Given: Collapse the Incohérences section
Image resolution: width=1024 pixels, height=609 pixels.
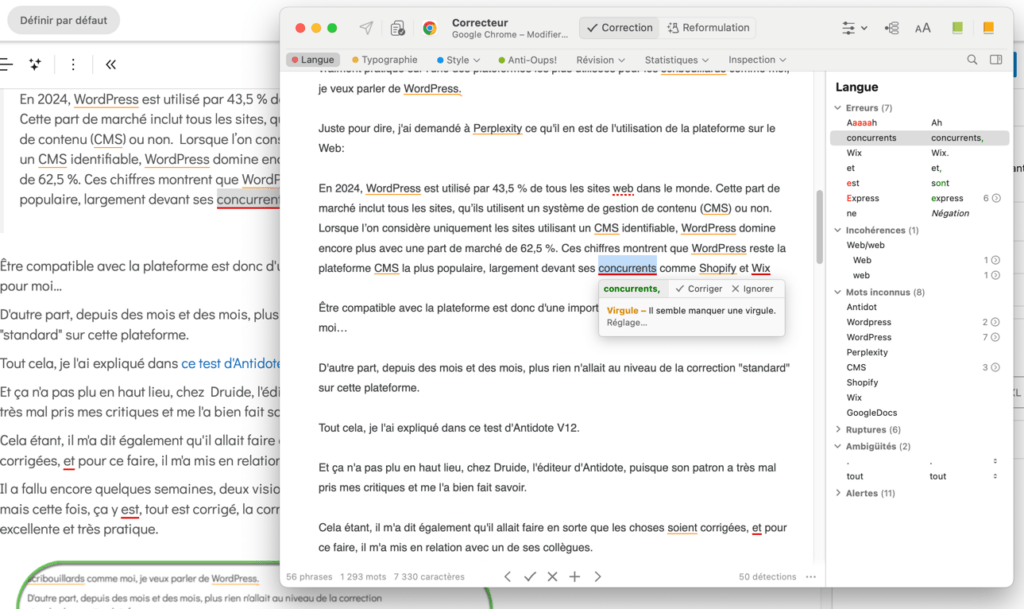Looking at the screenshot, I should pyautogui.click(x=838, y=230).
